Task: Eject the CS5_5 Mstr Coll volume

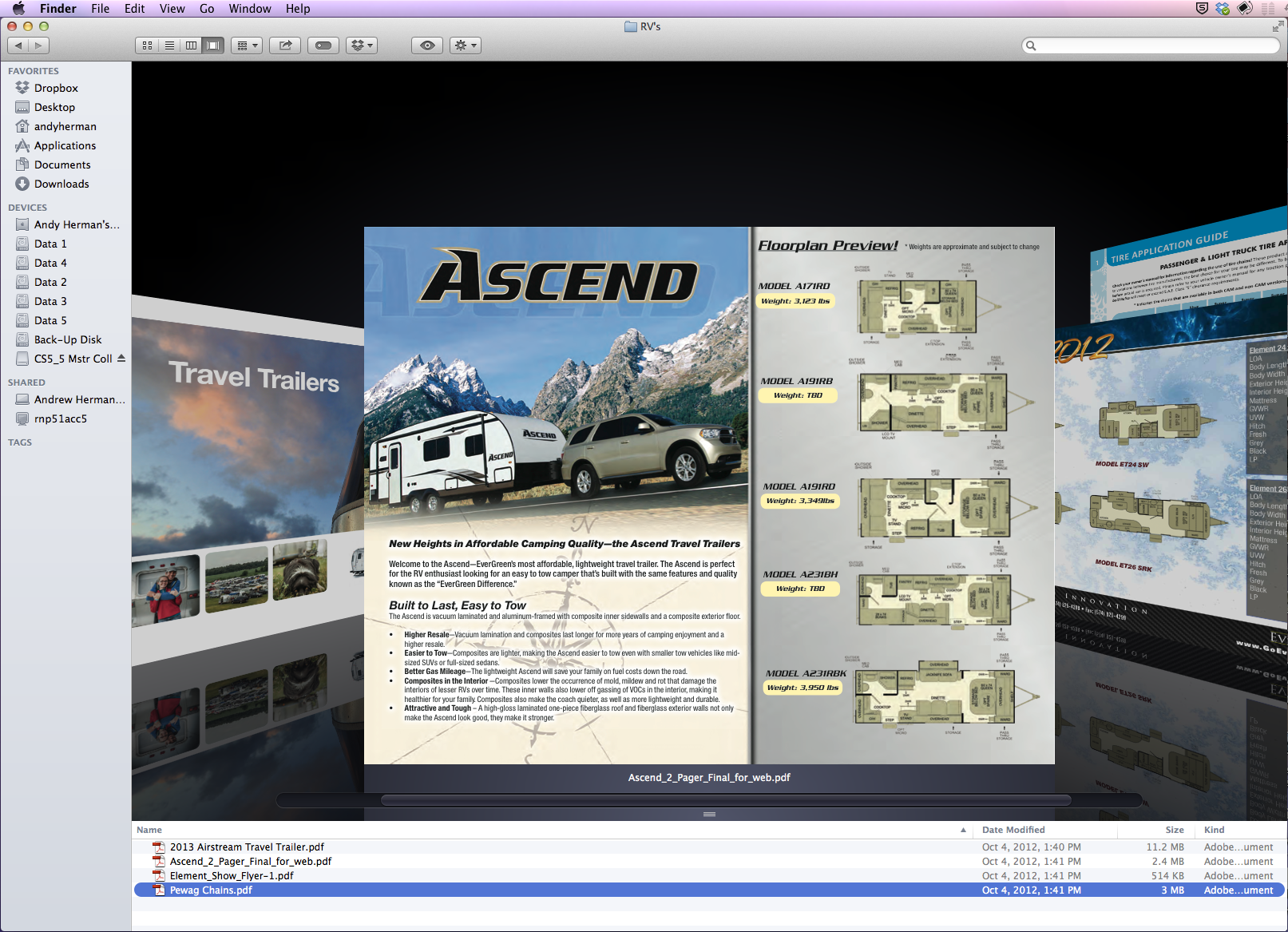Action: [121, 358]
